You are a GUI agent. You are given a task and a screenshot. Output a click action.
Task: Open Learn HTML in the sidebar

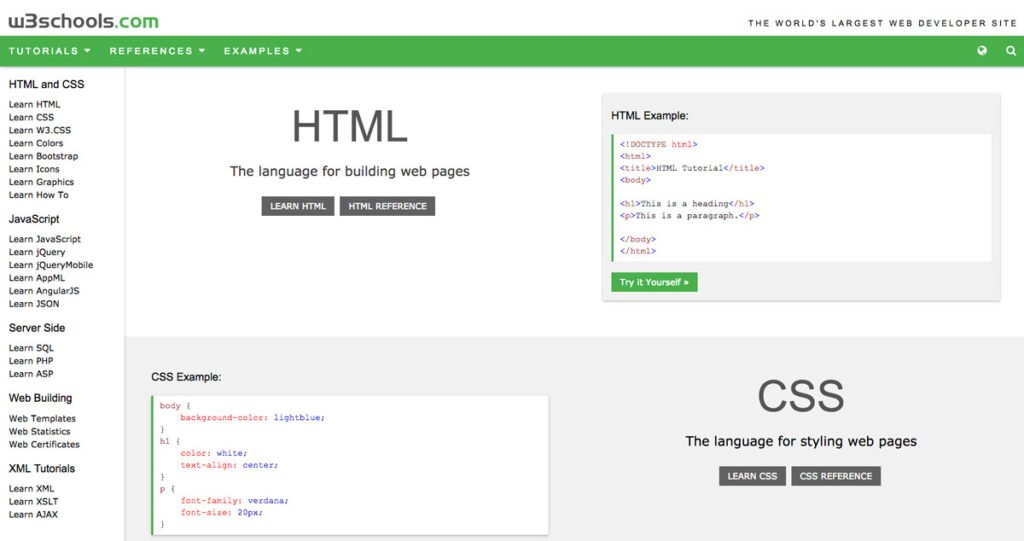click(35, 104)
